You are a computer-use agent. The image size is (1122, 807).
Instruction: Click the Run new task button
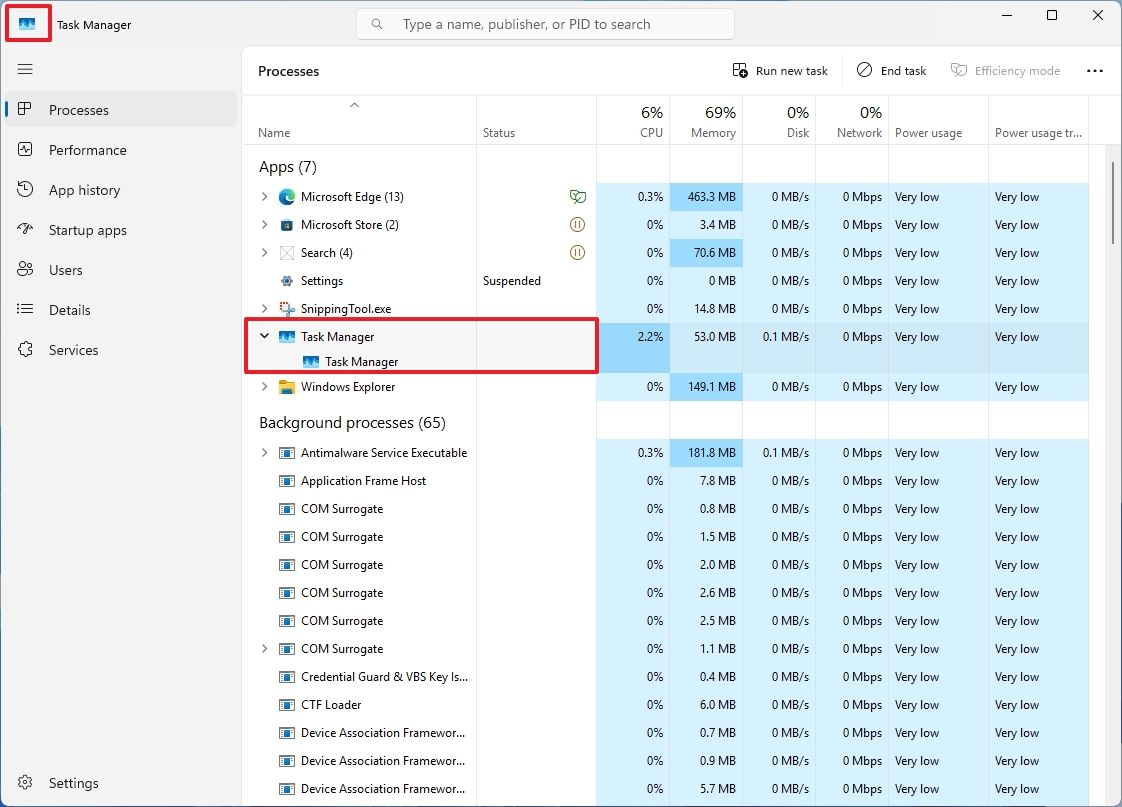[780, 70]
